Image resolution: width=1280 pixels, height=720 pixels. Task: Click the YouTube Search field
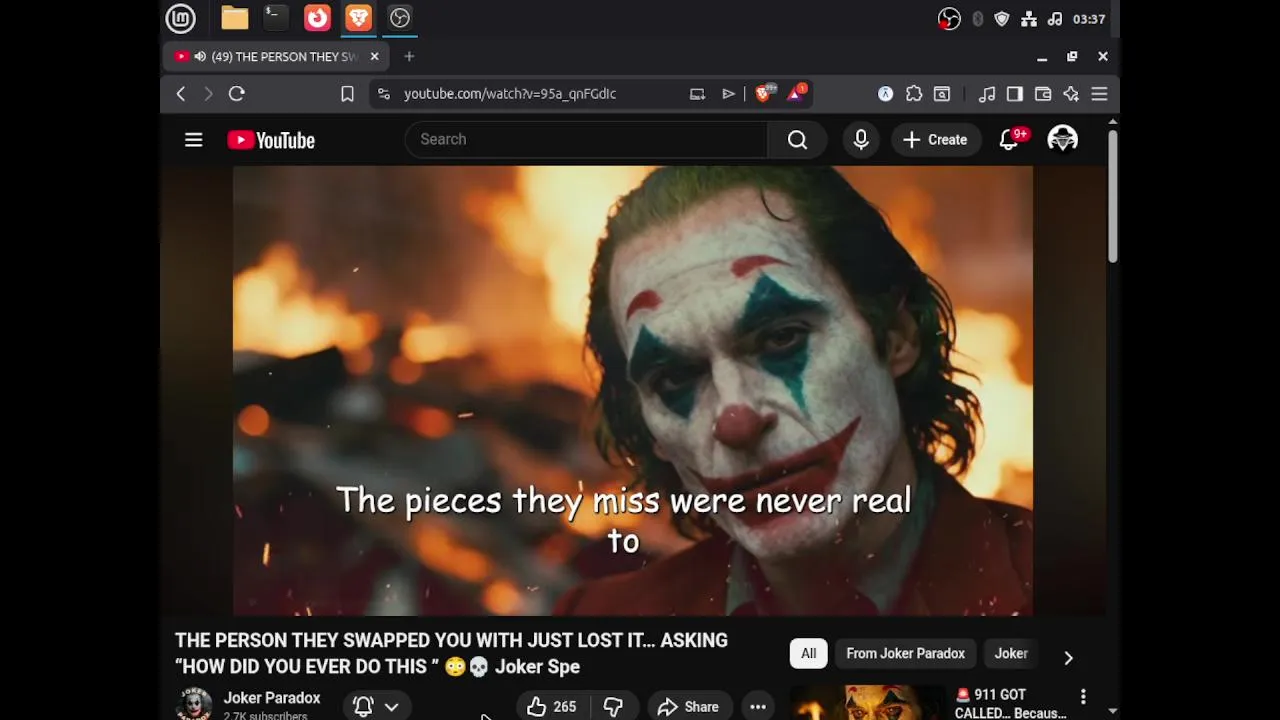[x=586, y=140]
